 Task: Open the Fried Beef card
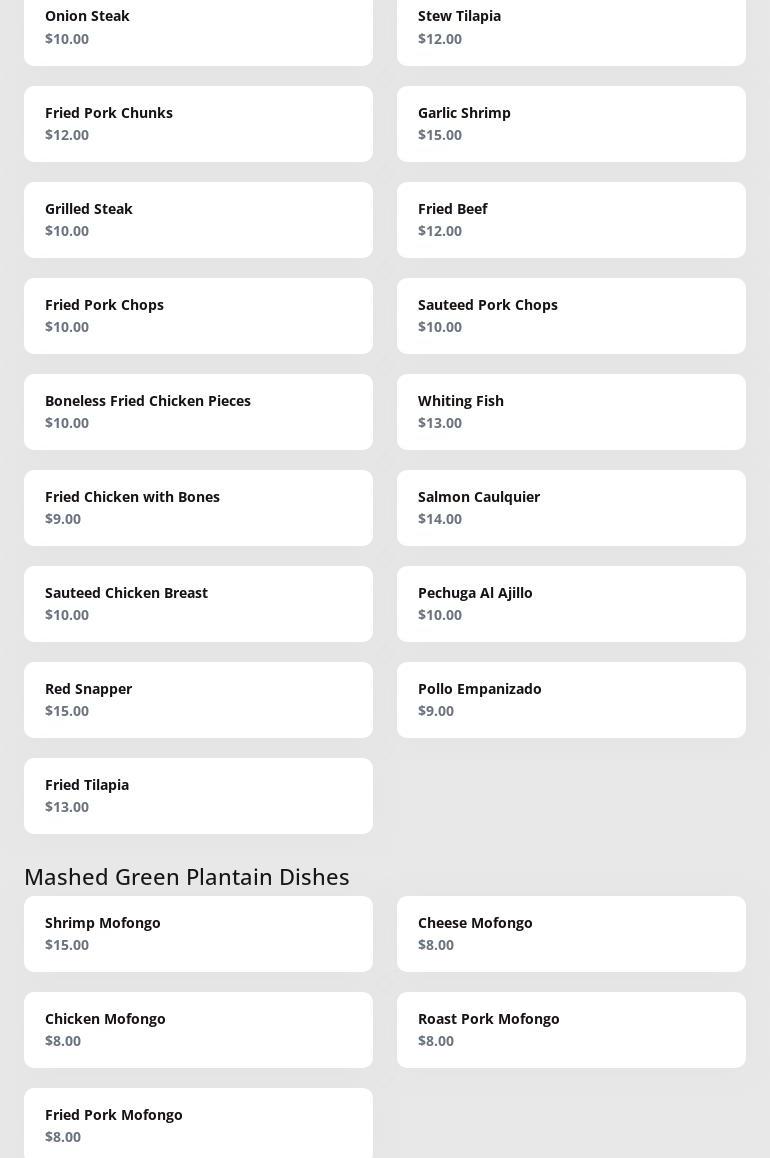pos(571,220)
